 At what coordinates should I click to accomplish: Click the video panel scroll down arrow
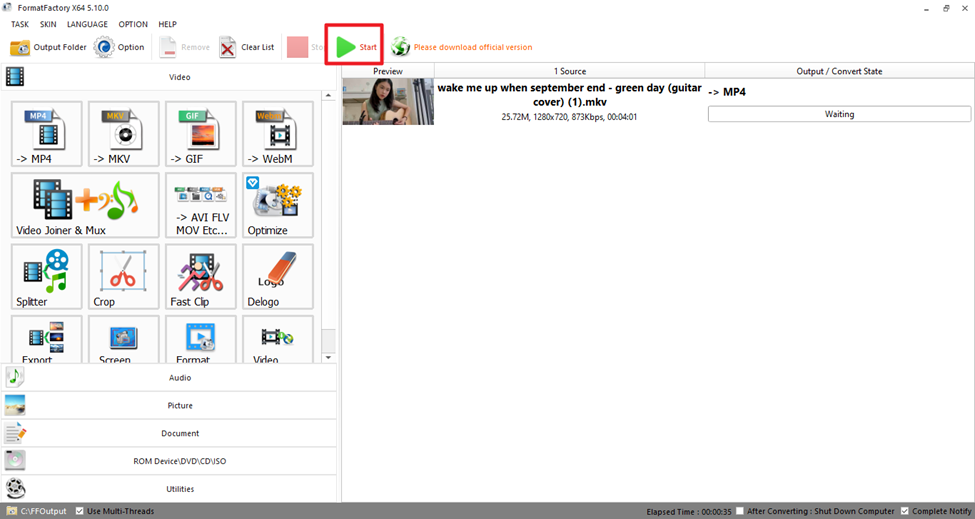pos(328,358)
